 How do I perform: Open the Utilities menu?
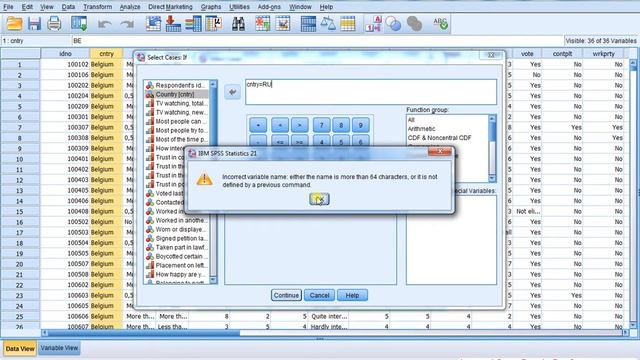(x=239, y=7)
